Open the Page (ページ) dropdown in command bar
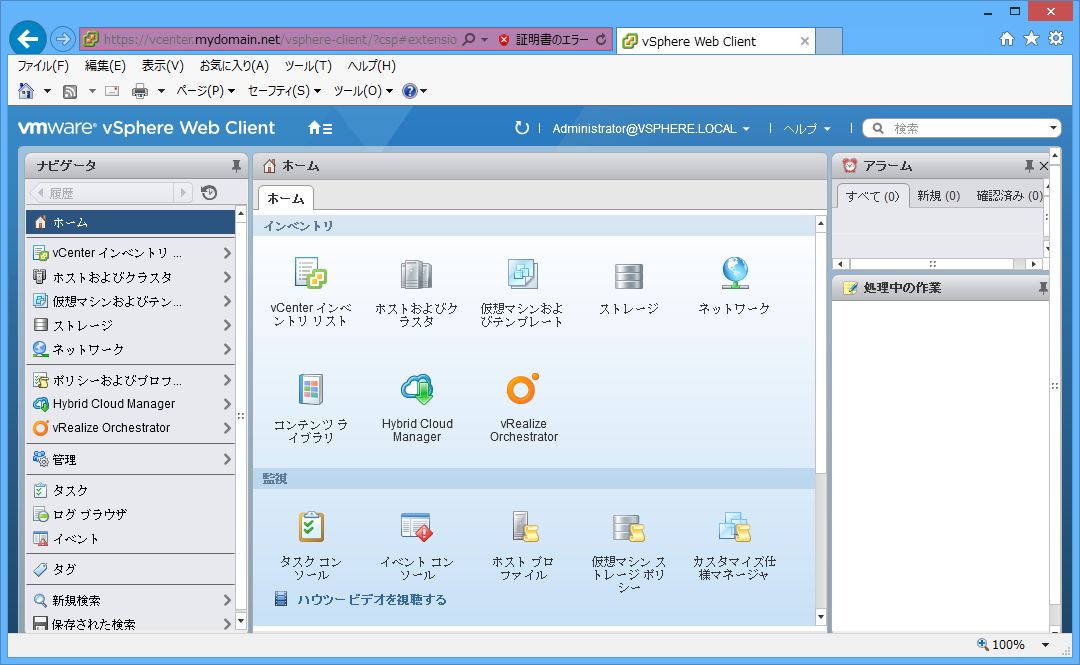1080x665 pixels. pos(205,91)
